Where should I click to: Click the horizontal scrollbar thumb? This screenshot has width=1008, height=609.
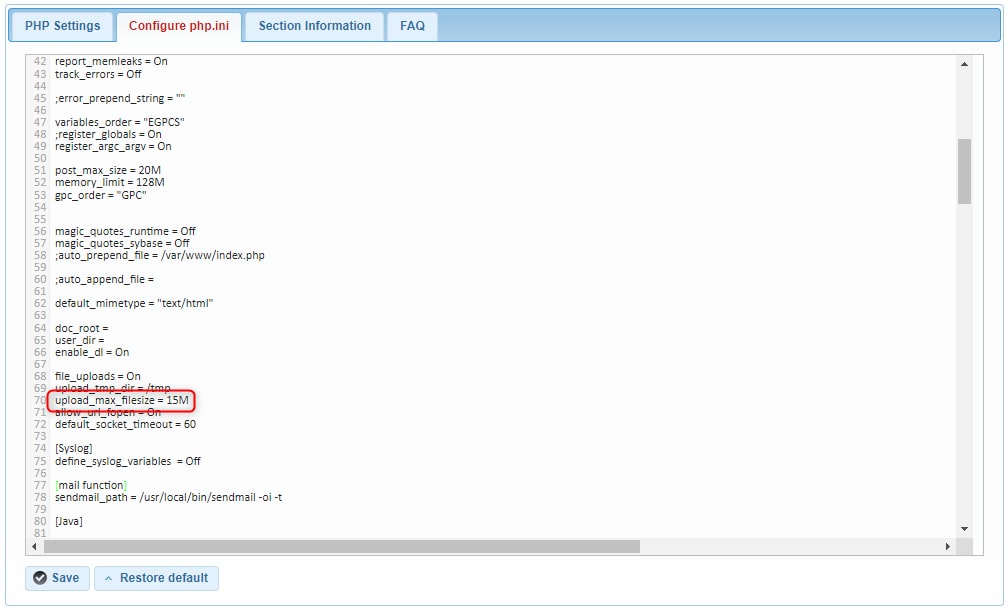340,545
